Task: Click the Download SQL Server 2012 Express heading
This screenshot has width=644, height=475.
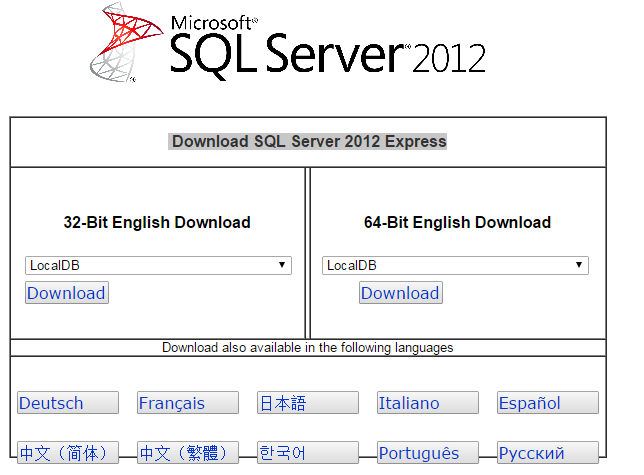Action: click(308, 142)
